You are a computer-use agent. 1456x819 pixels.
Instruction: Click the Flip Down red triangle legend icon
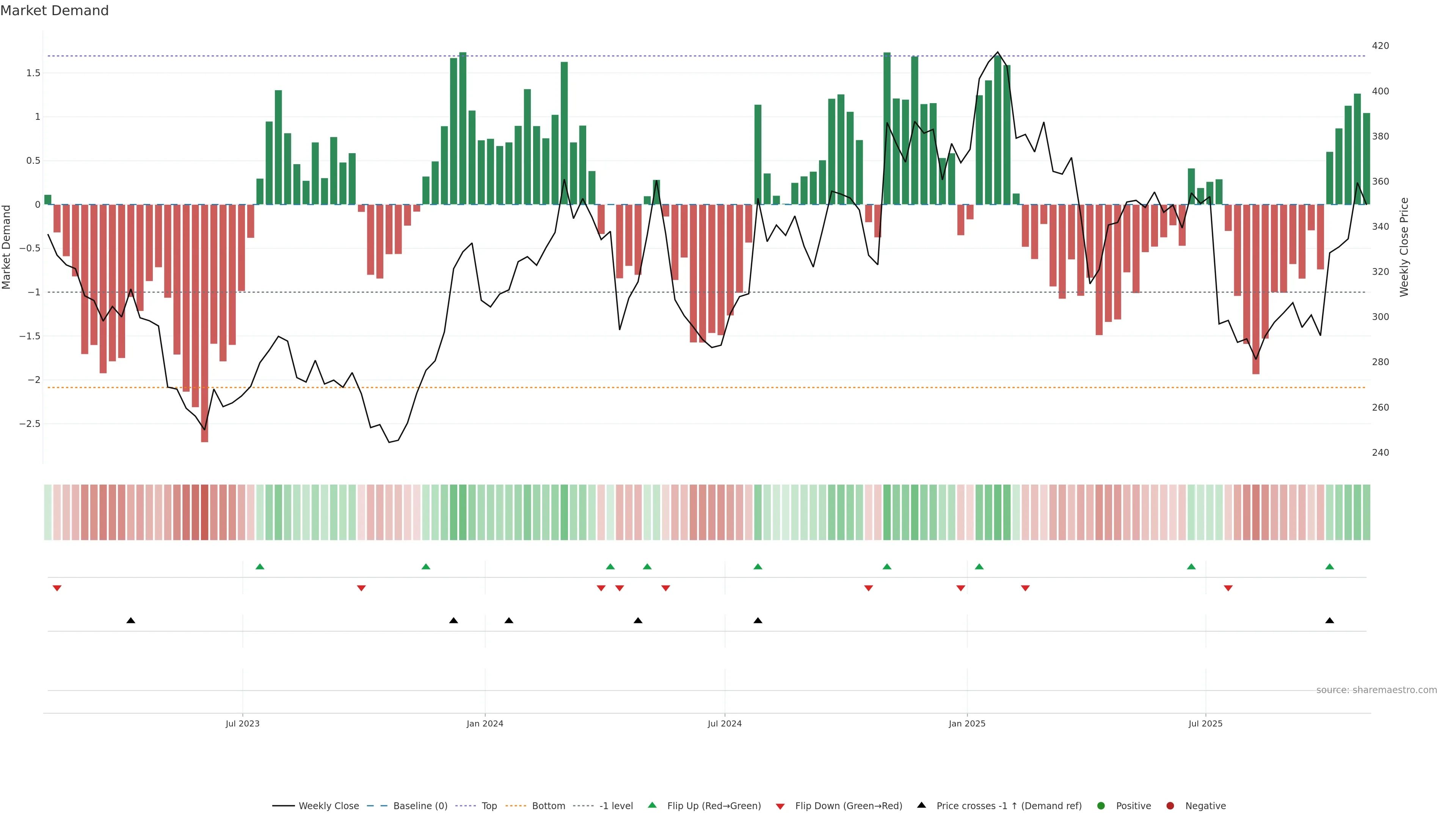point(780,806)
